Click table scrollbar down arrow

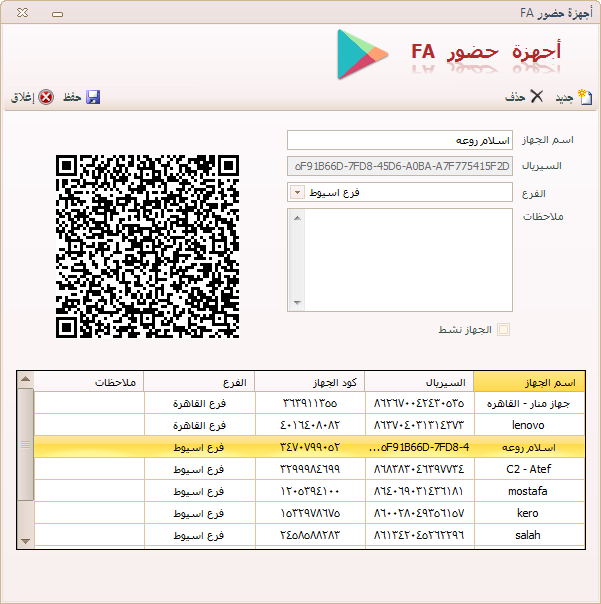[x=25, y=541]
